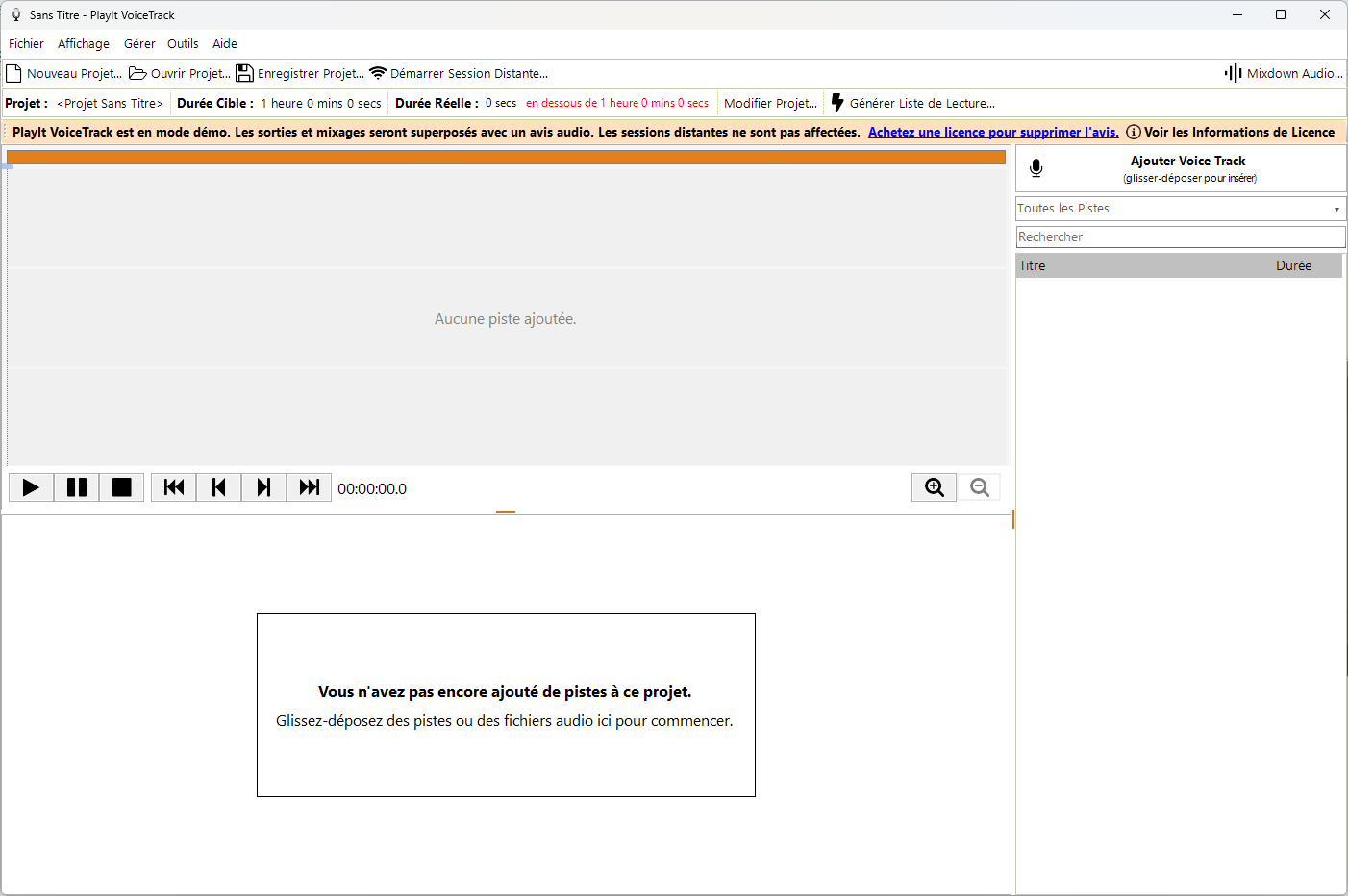Click the <Projet Sans Titre> project name

(110, 103)
